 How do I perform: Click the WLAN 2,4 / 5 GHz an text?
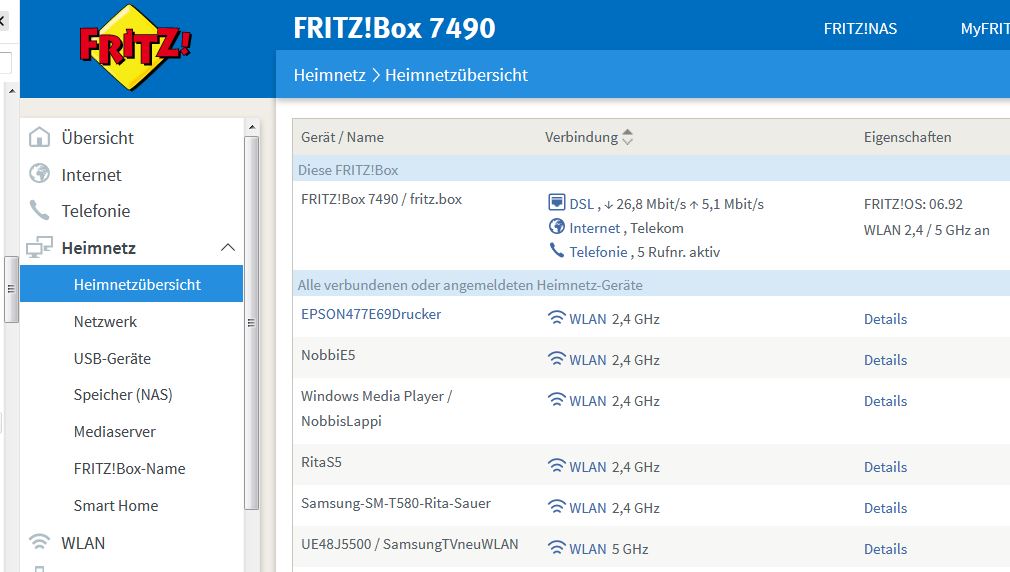click(926, 230)
